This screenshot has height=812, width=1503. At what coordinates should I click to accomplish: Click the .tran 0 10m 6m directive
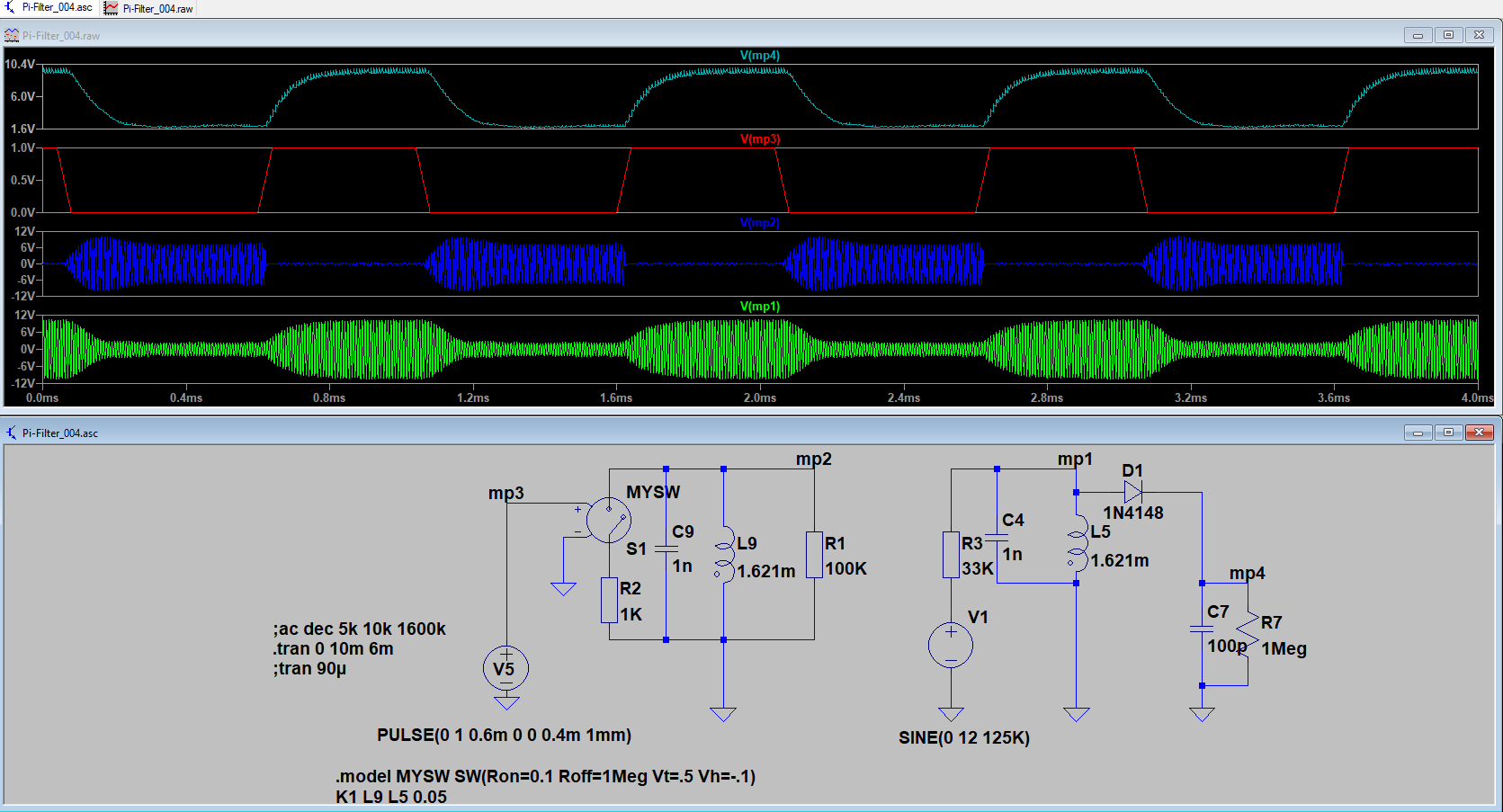[333, 648]
